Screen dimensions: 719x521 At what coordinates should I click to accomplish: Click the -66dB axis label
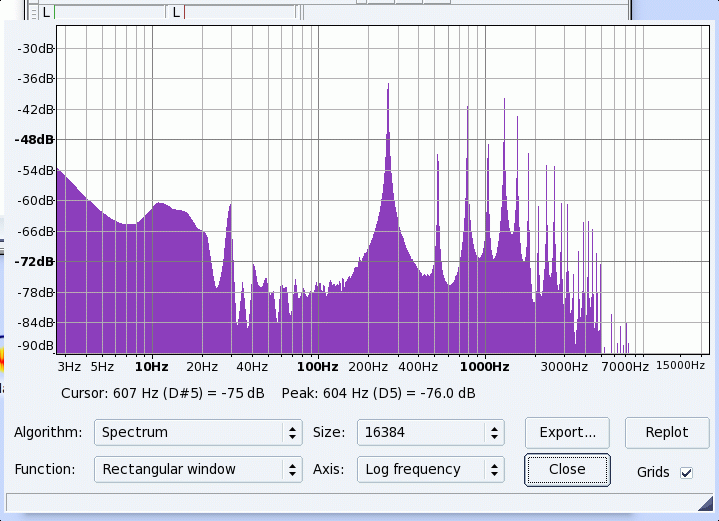coord(35,232)
